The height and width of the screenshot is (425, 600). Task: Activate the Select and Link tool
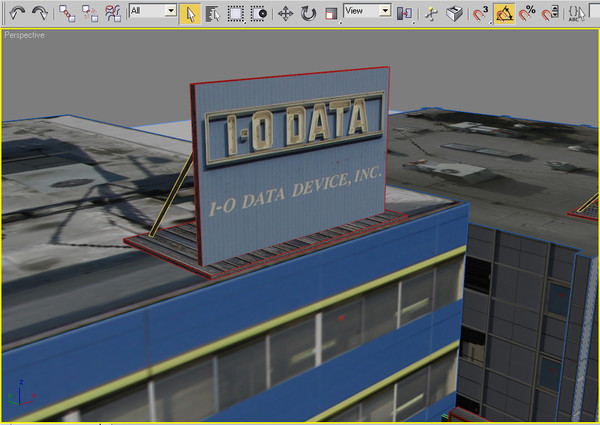pyautogui.click(x=67, y=13)
